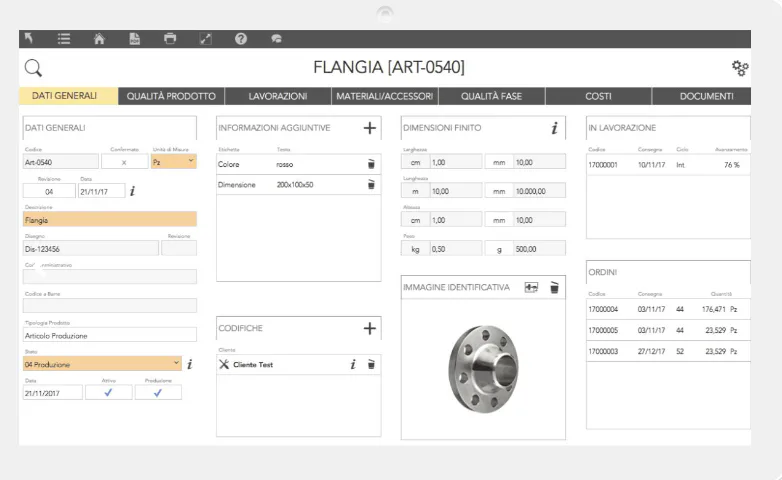Click the Revisione field 04

click(49, 191)
